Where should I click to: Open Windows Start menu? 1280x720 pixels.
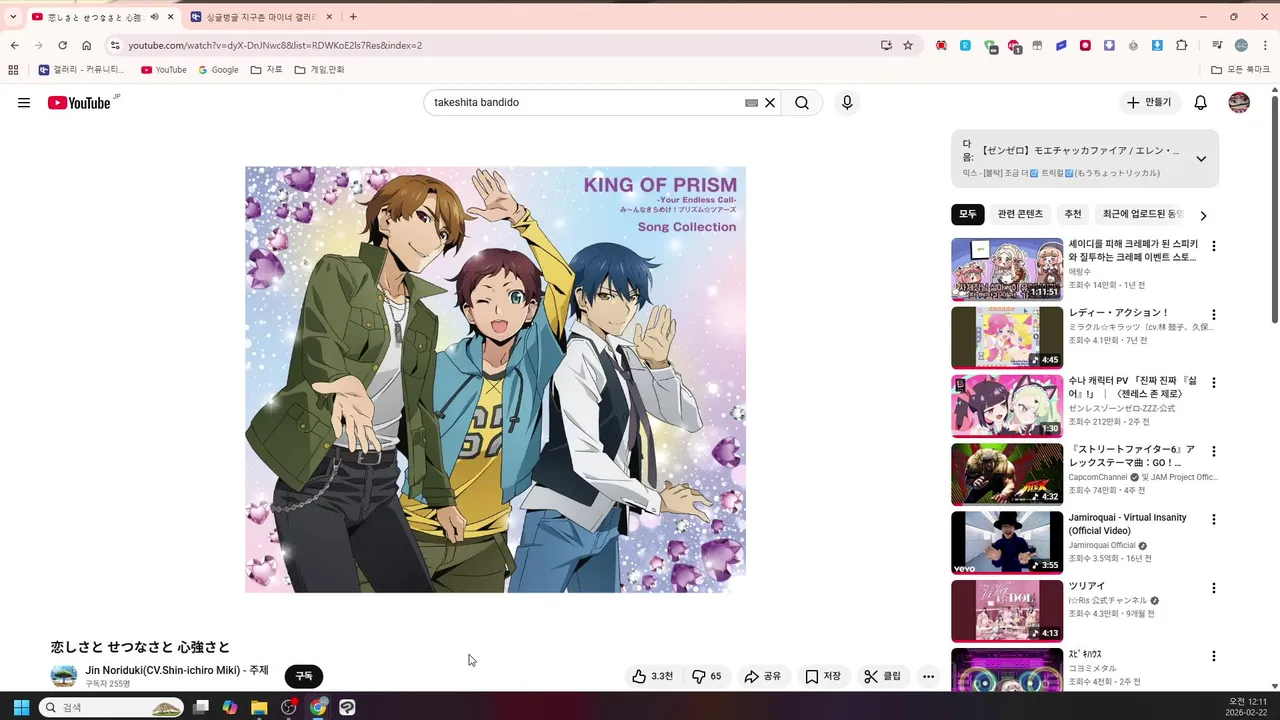[x=21, y=707]
